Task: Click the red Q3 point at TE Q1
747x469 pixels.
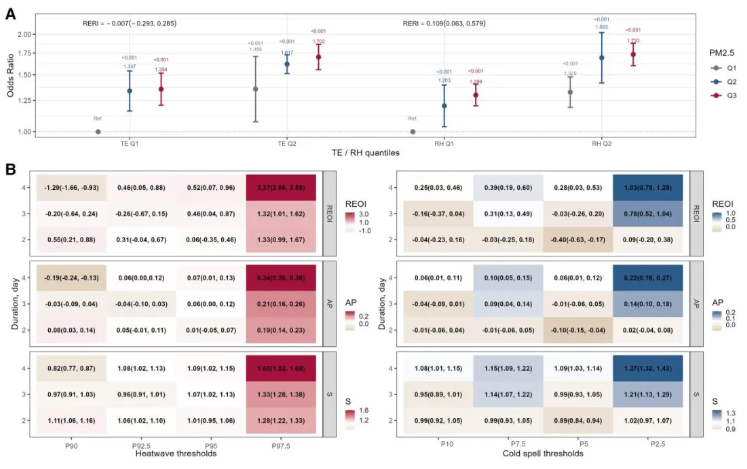Action: 161,89
